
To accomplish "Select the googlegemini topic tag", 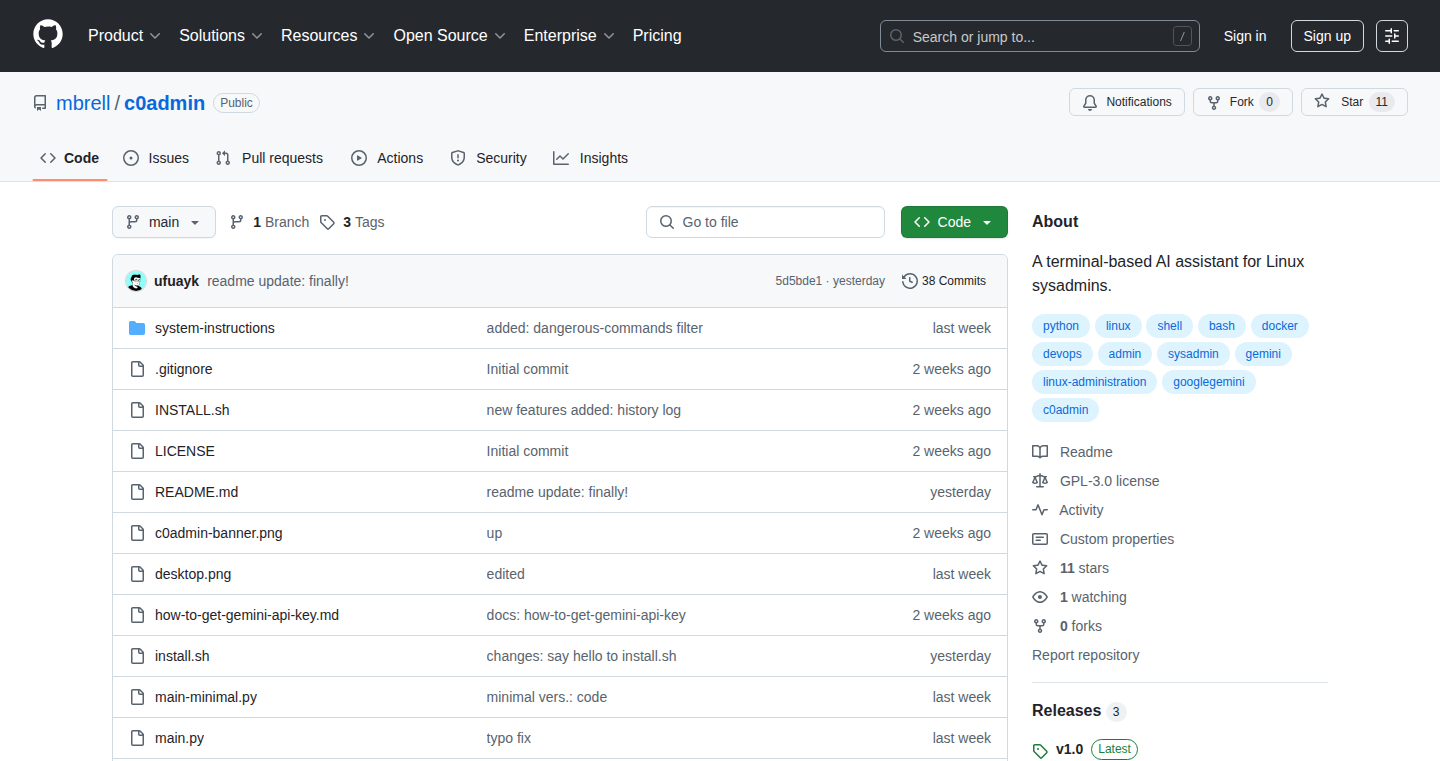I will click(1209, 382).
